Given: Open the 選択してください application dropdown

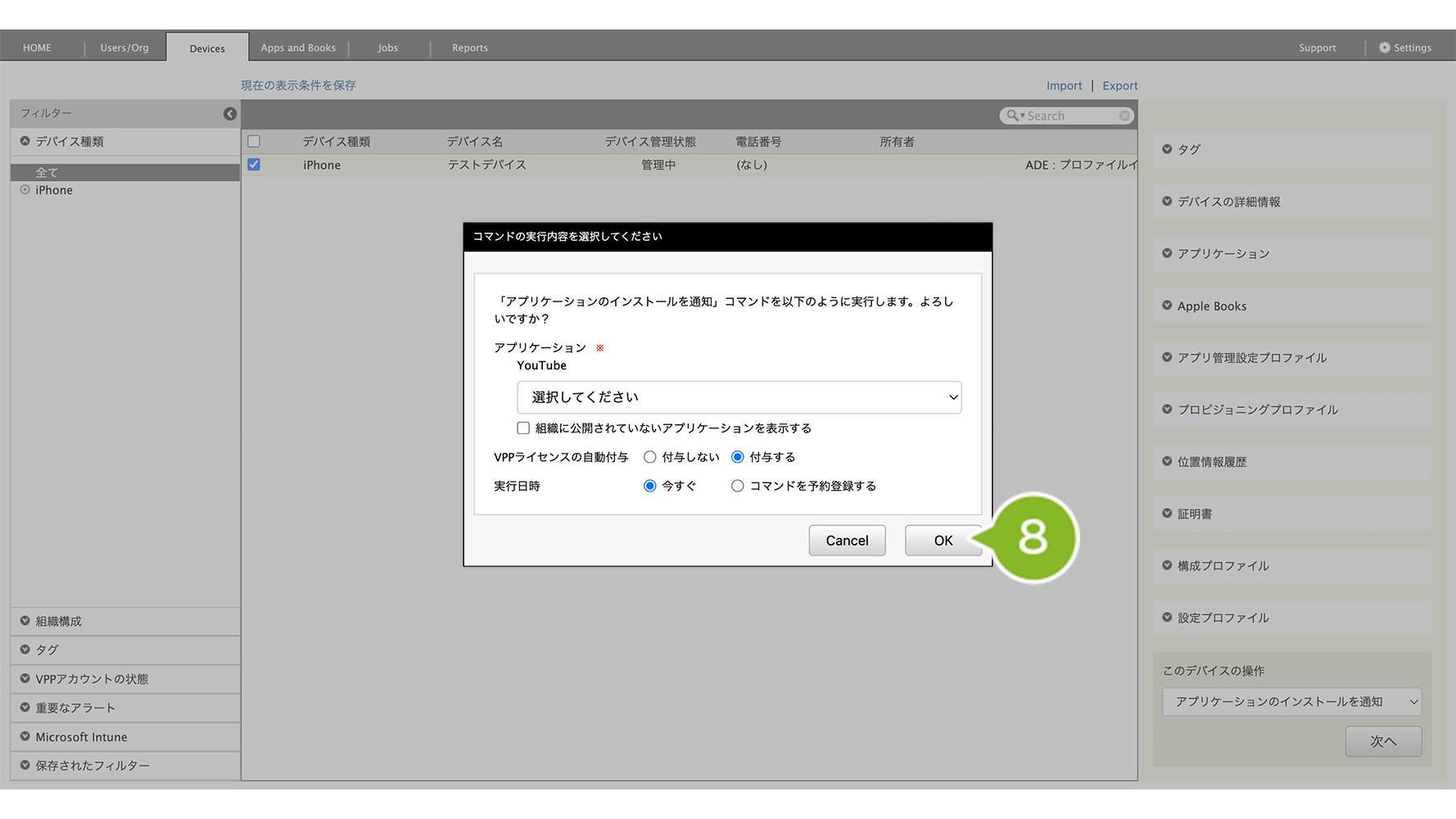Looking at the screenshot, I should (739, 397).
